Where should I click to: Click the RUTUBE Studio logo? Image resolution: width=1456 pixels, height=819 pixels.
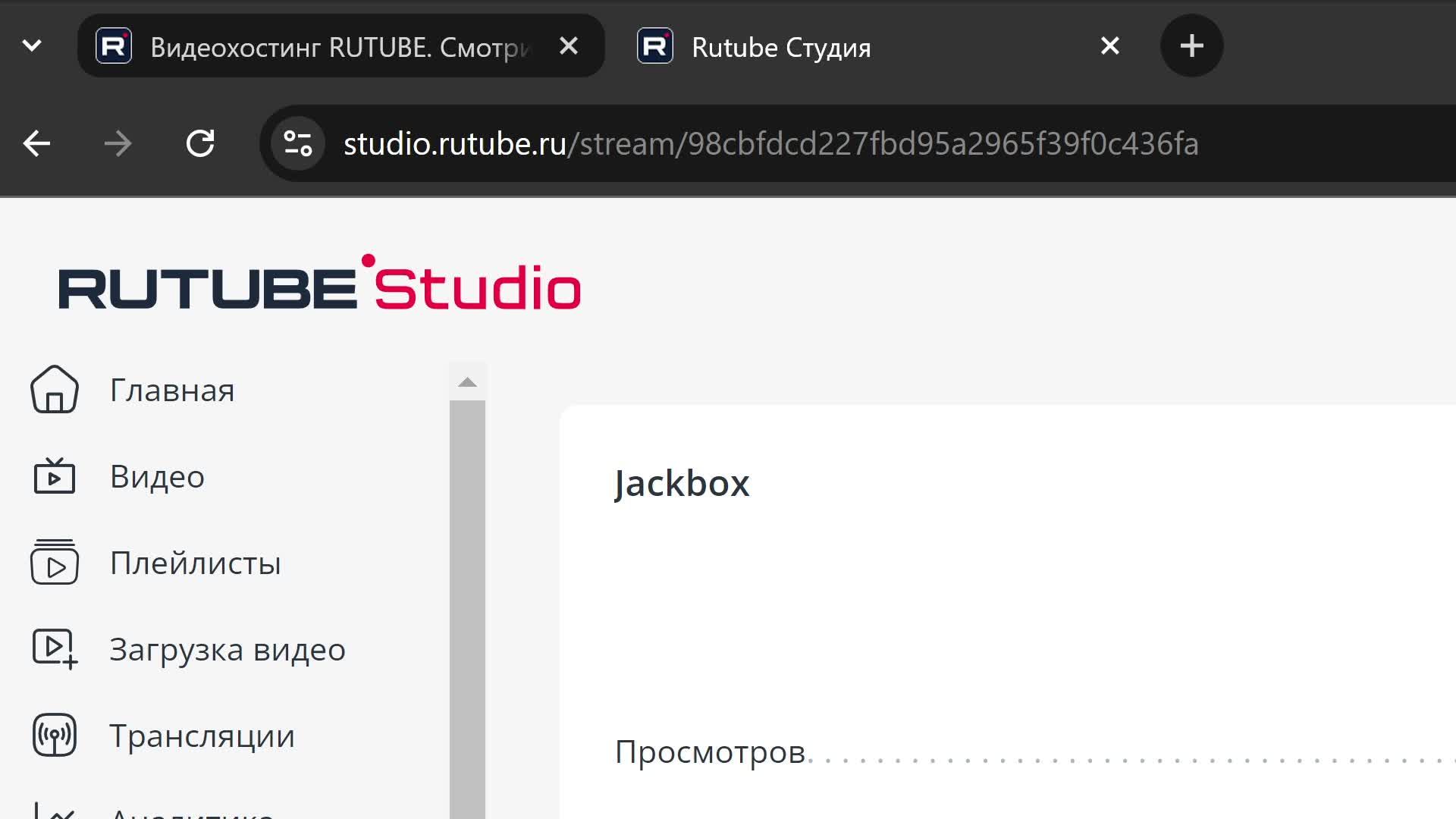(x=319, y=287)
